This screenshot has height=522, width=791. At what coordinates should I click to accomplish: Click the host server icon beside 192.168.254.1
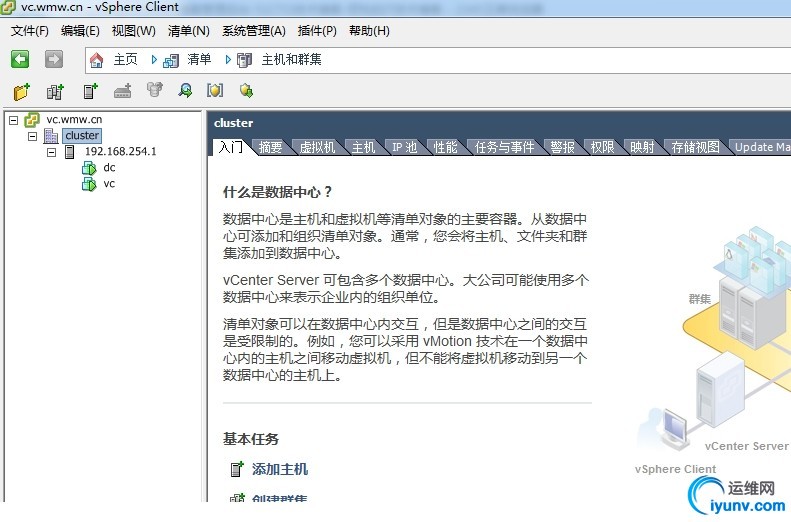[x=70, y=152]
